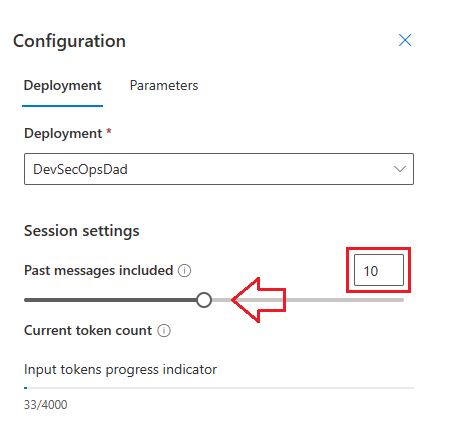Close the Configuration panel with the X

pyautogui.click(x=405, y=40)
